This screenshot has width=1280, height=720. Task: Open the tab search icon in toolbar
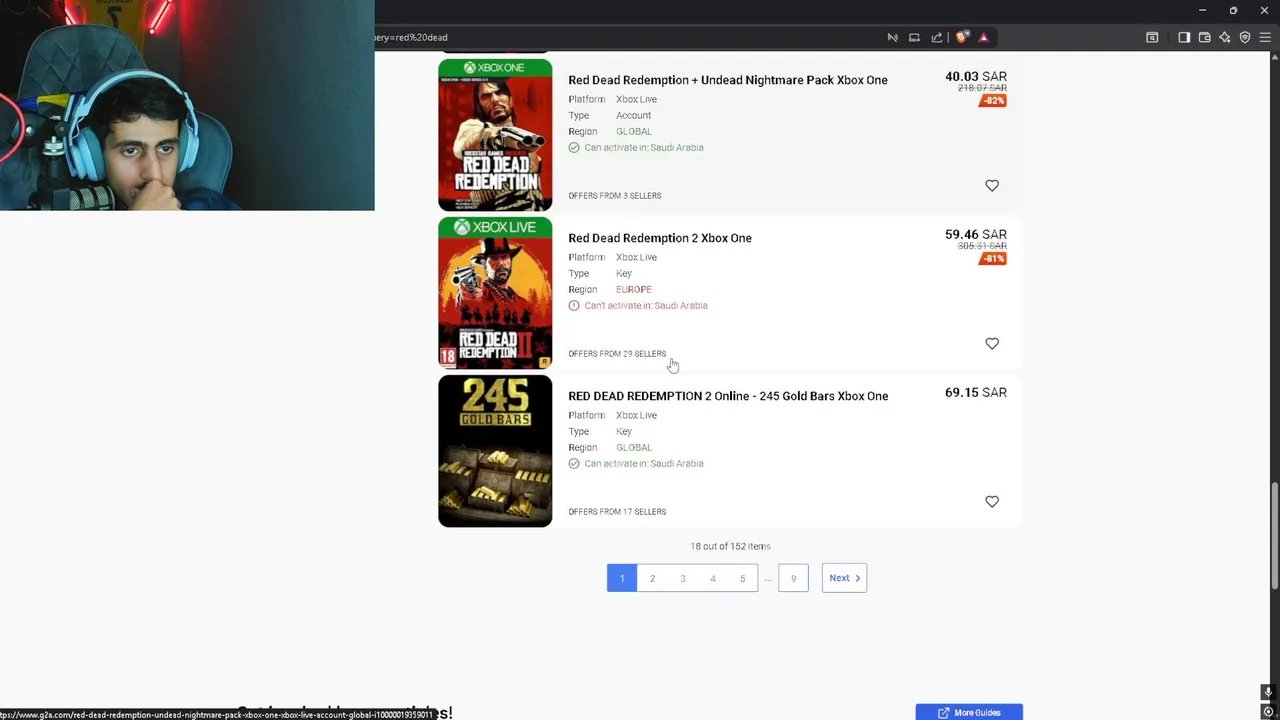click(1152, 37)
